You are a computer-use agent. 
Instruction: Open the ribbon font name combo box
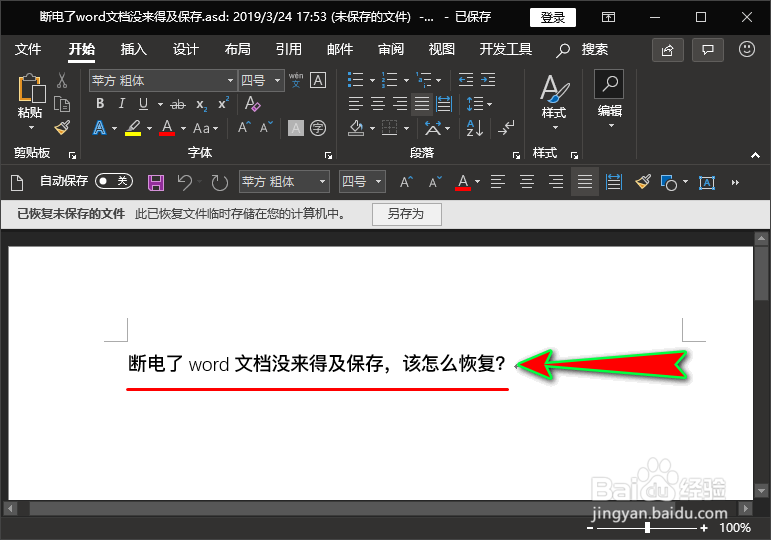pos(162,80)
